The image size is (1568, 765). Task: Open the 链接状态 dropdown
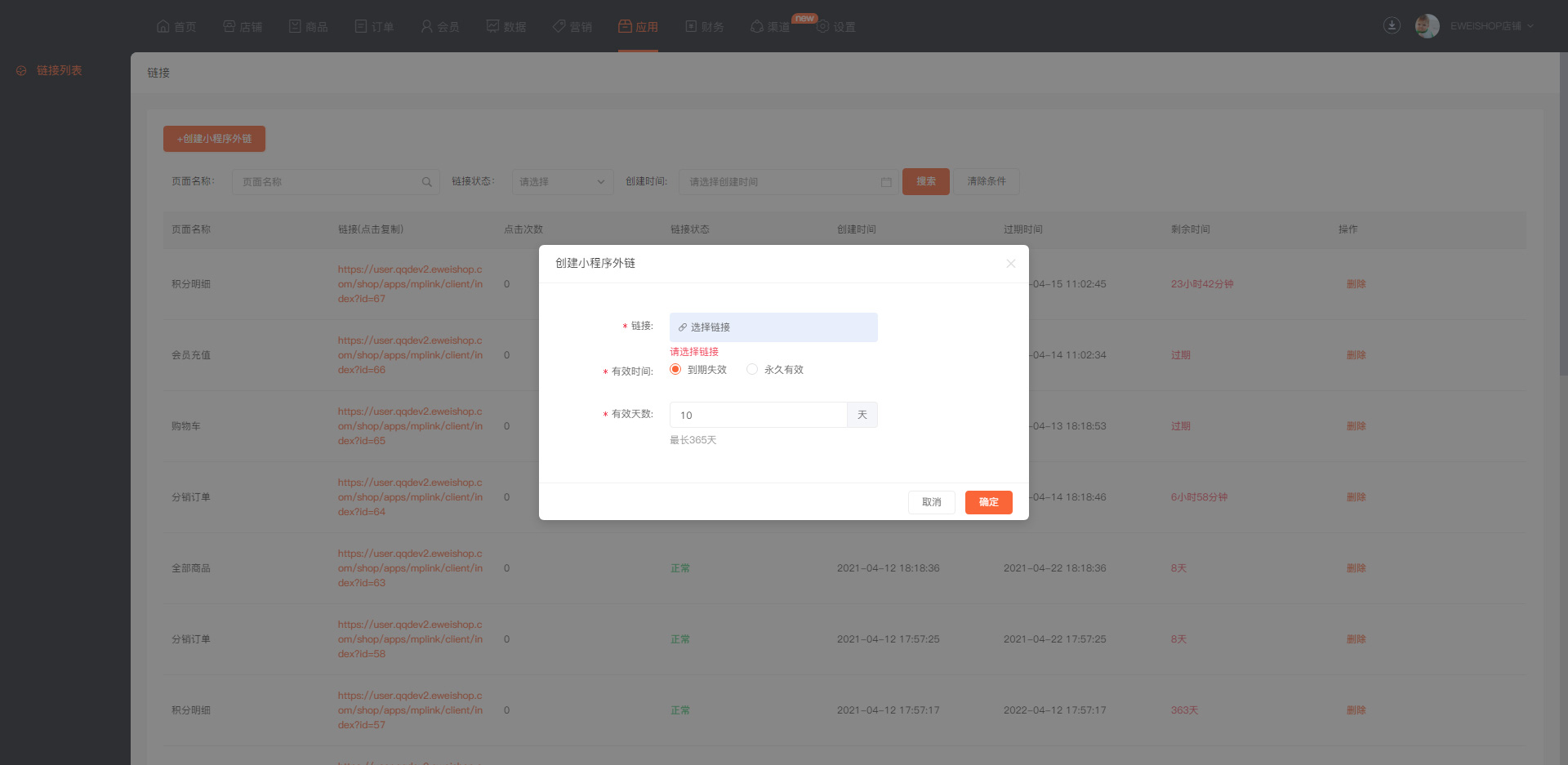[562, 182]
